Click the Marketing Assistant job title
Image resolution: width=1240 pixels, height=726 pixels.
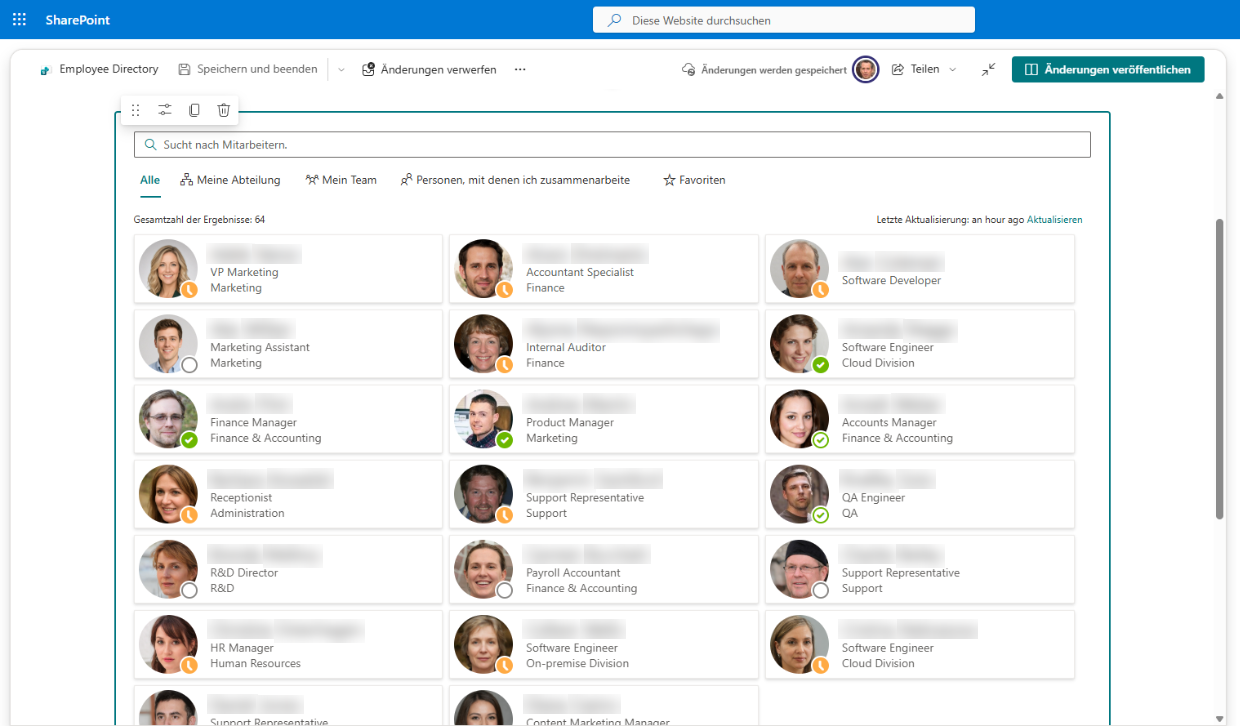(x=260, y=348)
